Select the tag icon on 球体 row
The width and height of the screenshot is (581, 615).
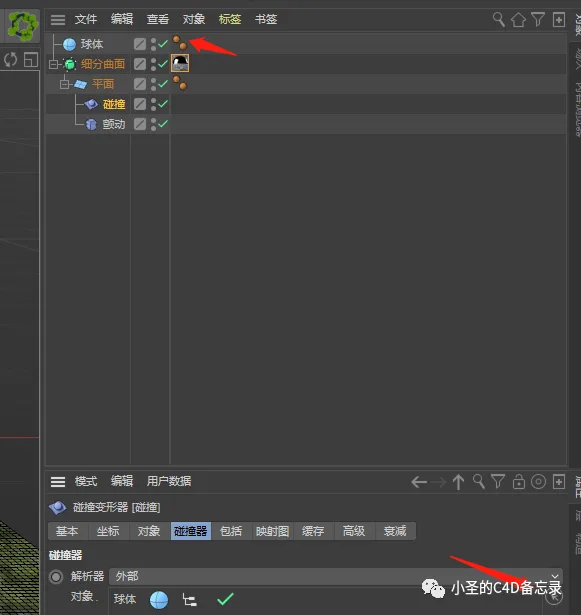click(x=180, y=43)
